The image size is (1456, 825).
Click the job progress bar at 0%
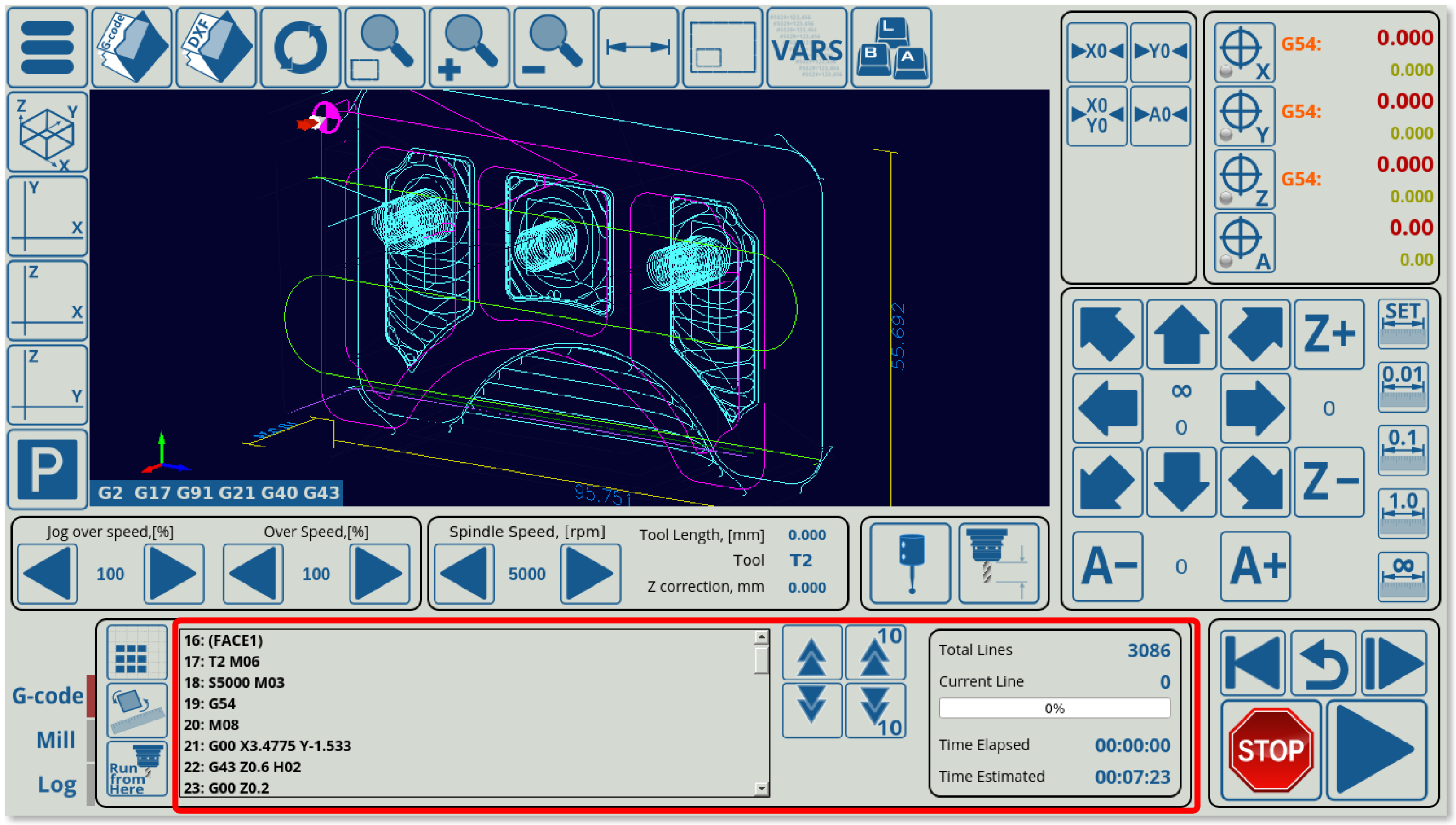pos(1054,708)
